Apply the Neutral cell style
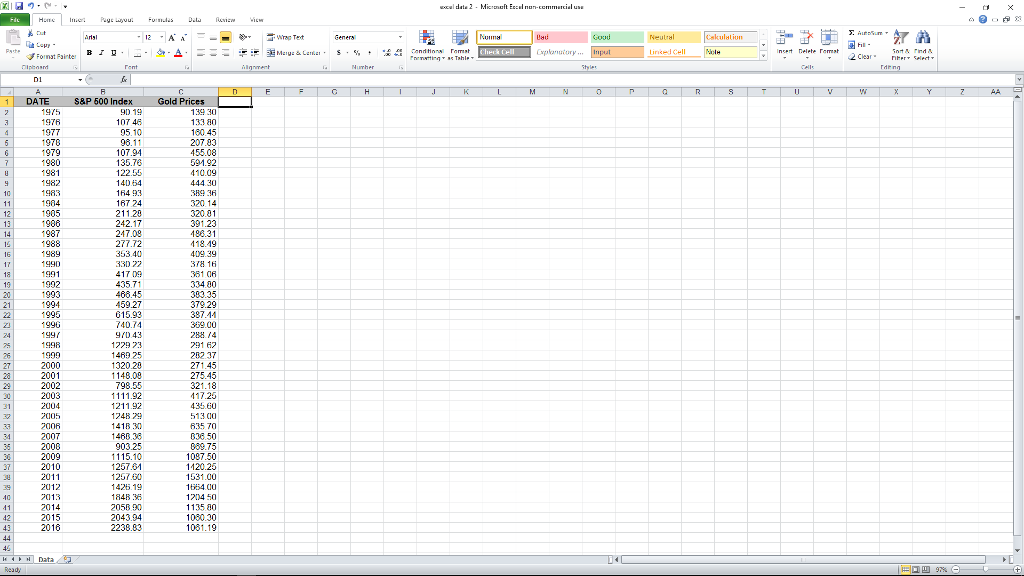Viewport: 1024px width, 576px height. point(674,37)
